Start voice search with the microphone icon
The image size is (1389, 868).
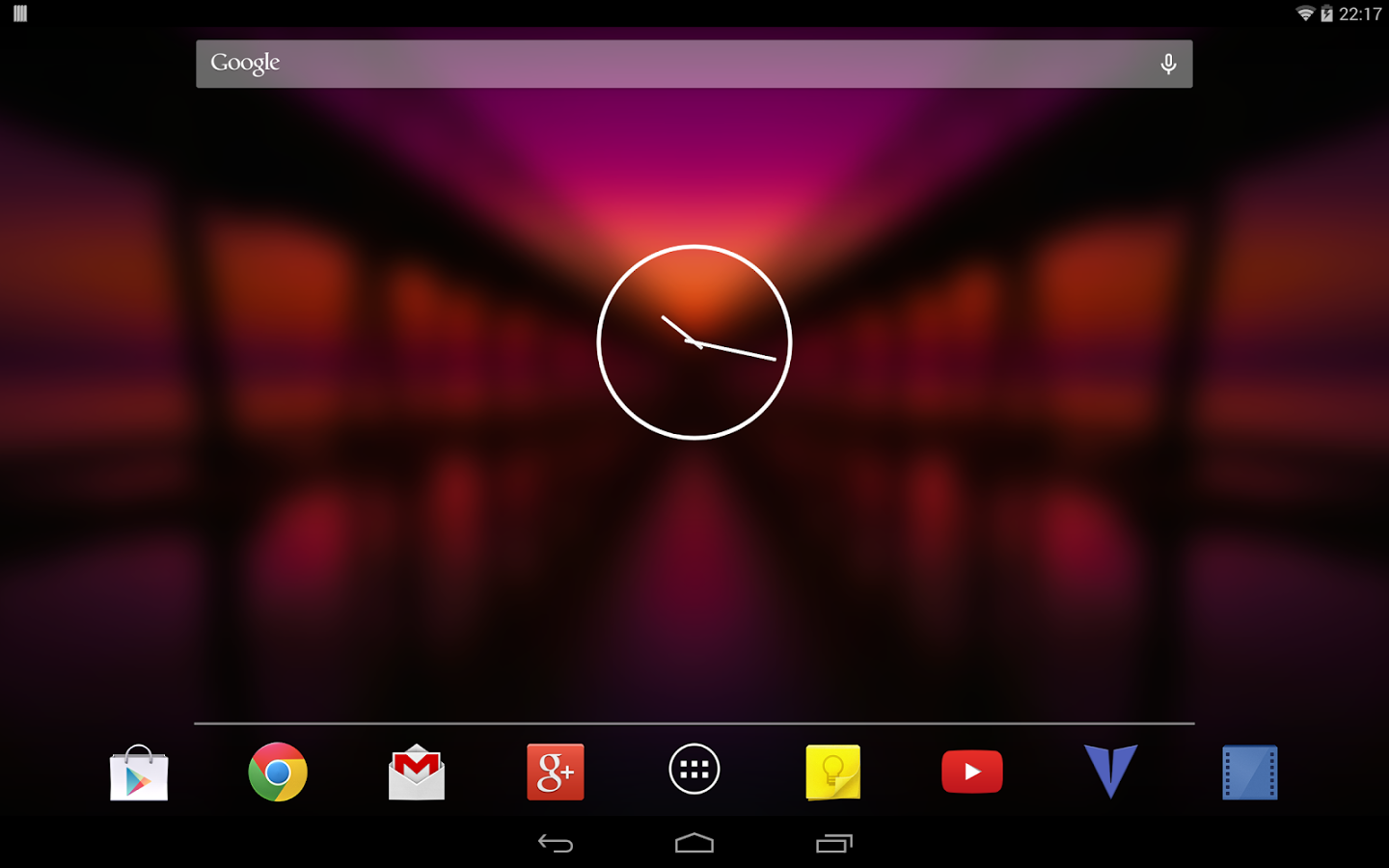coord(1168,64)
